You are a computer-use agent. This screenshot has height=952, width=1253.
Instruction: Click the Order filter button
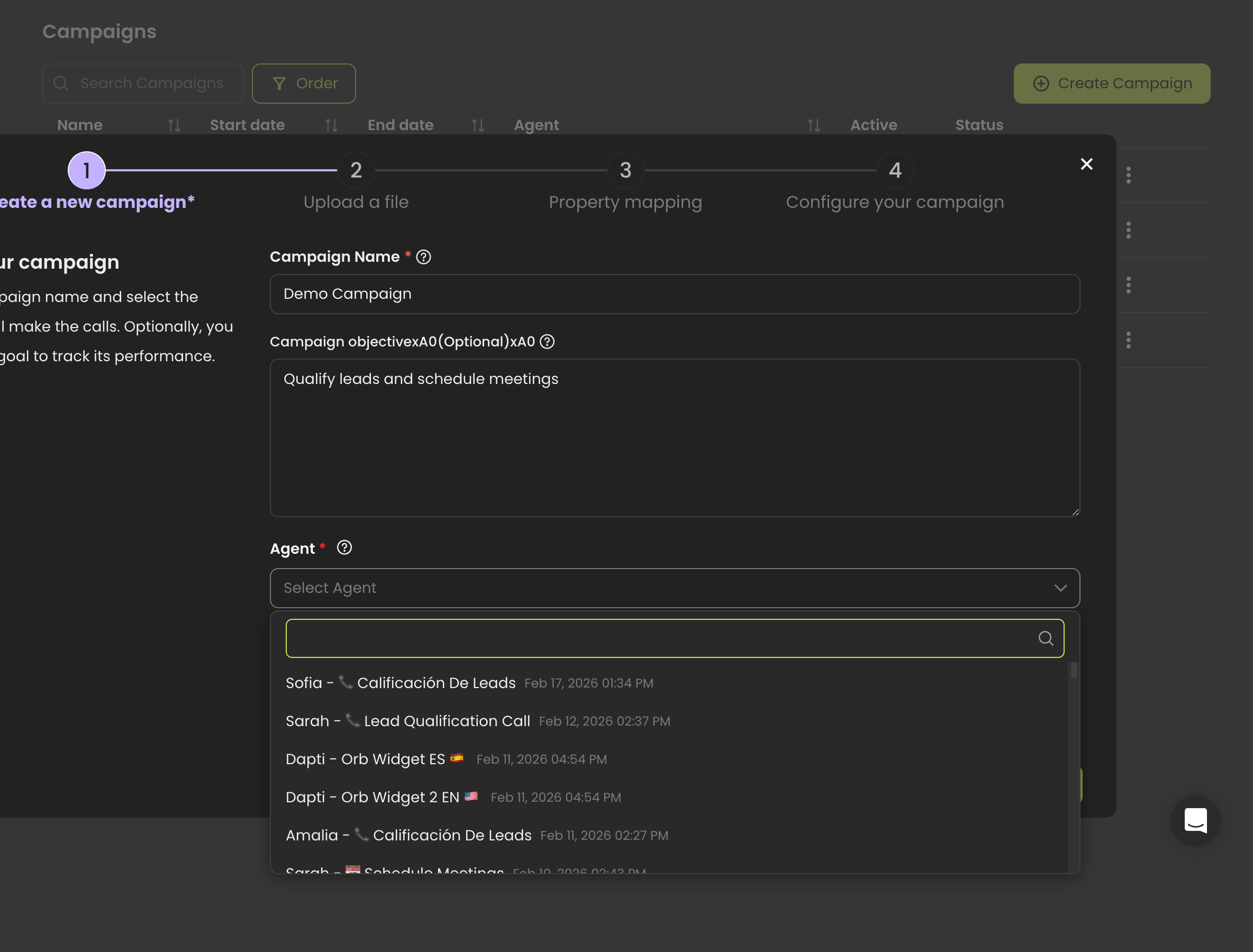coord(304,84)
